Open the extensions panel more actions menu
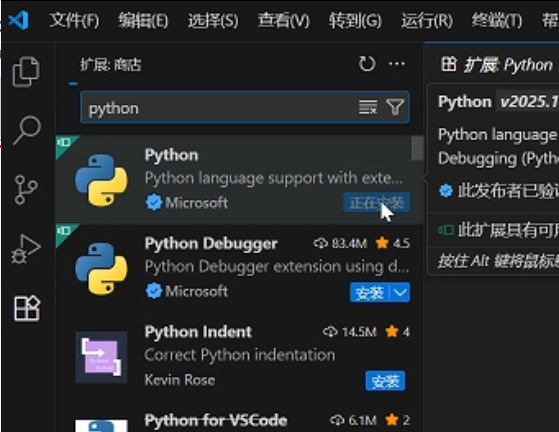The width and height of the screenshot is (559, 432). point(396,64)
